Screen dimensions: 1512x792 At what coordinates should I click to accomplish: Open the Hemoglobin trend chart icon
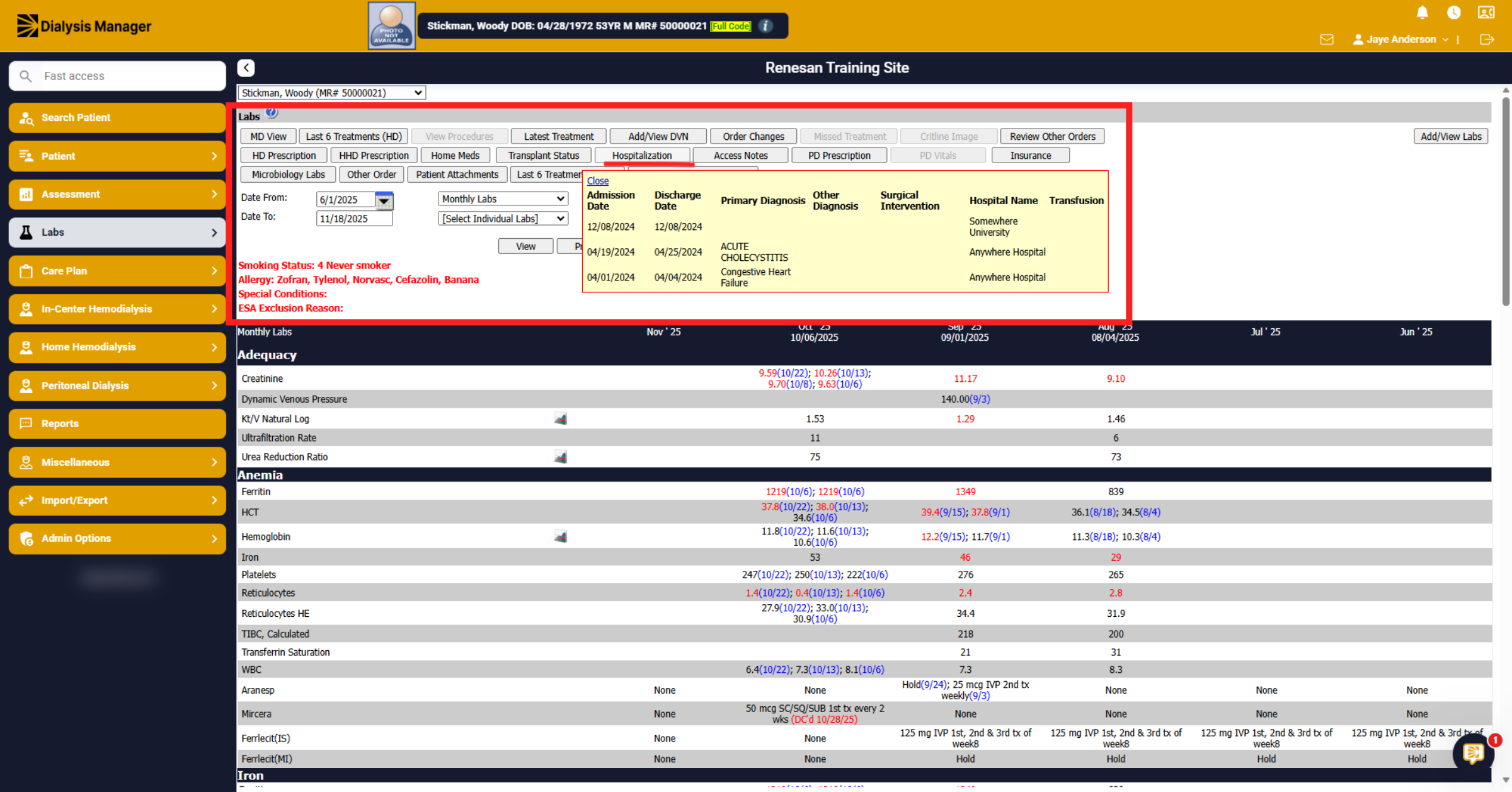click(560, 537)
